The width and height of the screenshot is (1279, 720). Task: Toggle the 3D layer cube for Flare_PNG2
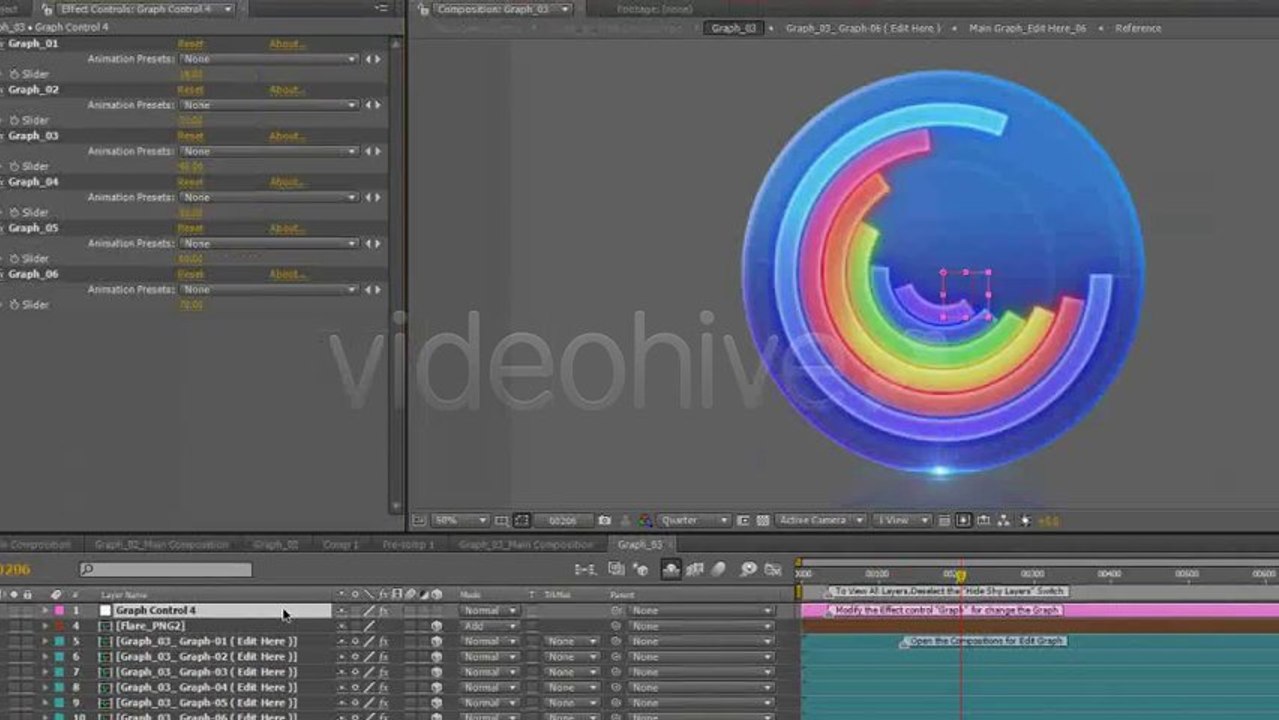point(437,626)
